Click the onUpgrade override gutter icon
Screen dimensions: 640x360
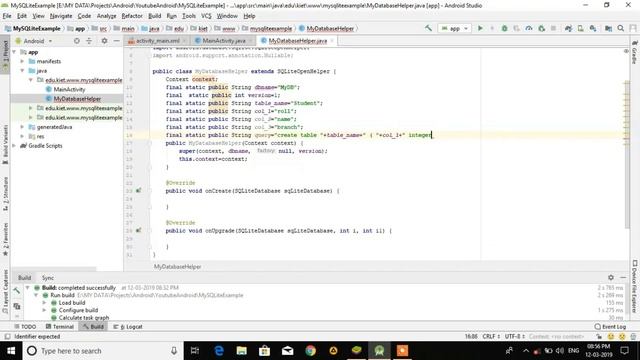pos(139,230)
